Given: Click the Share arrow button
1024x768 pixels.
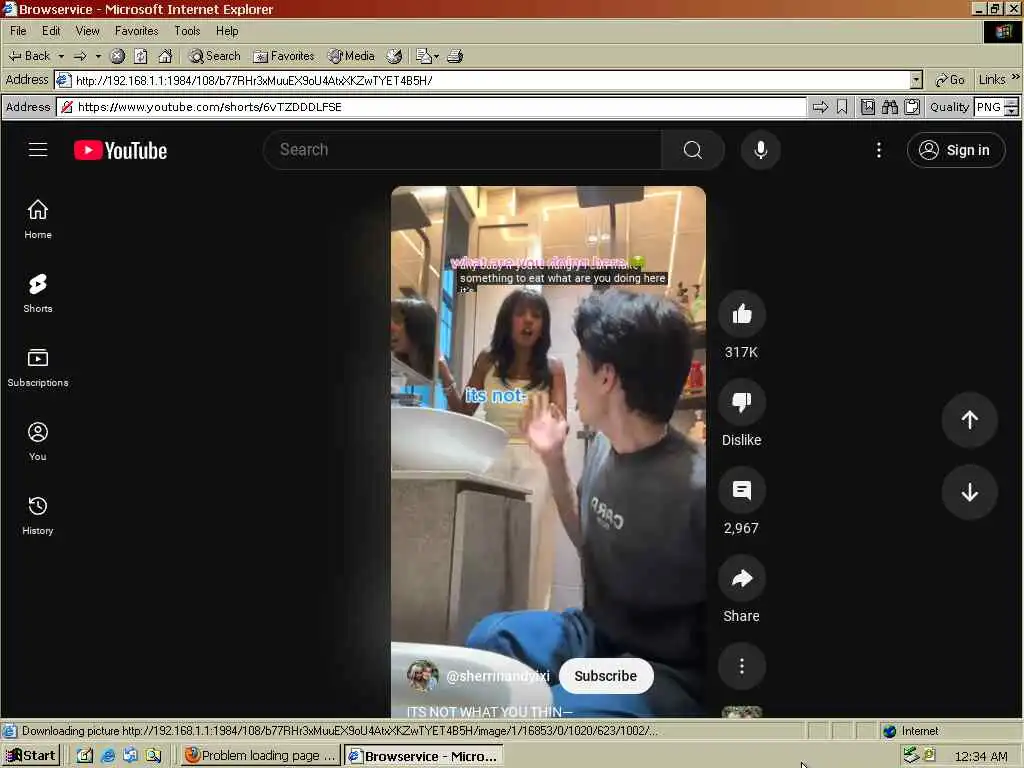Looking at the screenshot, I should [742, 578].
